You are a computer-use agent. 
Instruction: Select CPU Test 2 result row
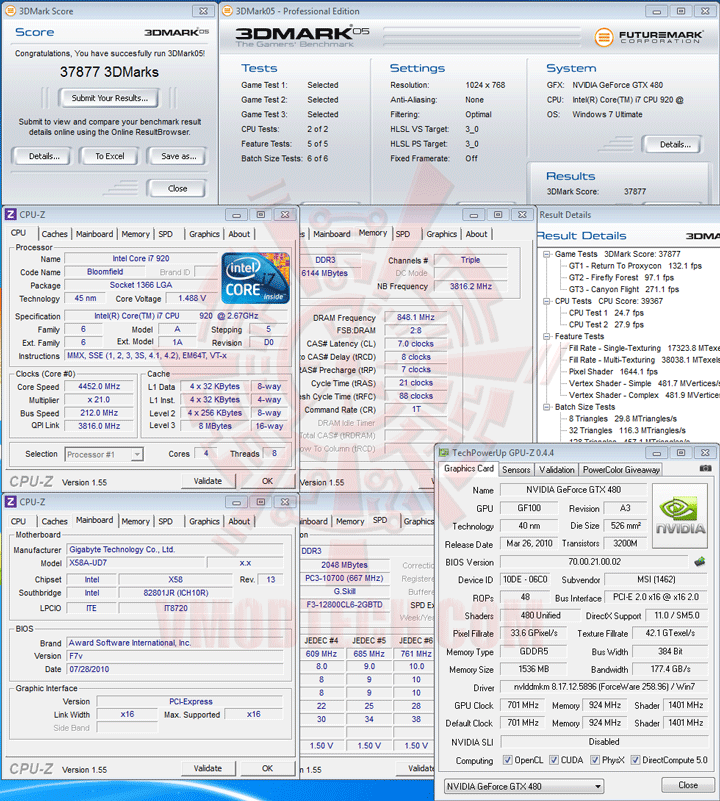point(606,324)
